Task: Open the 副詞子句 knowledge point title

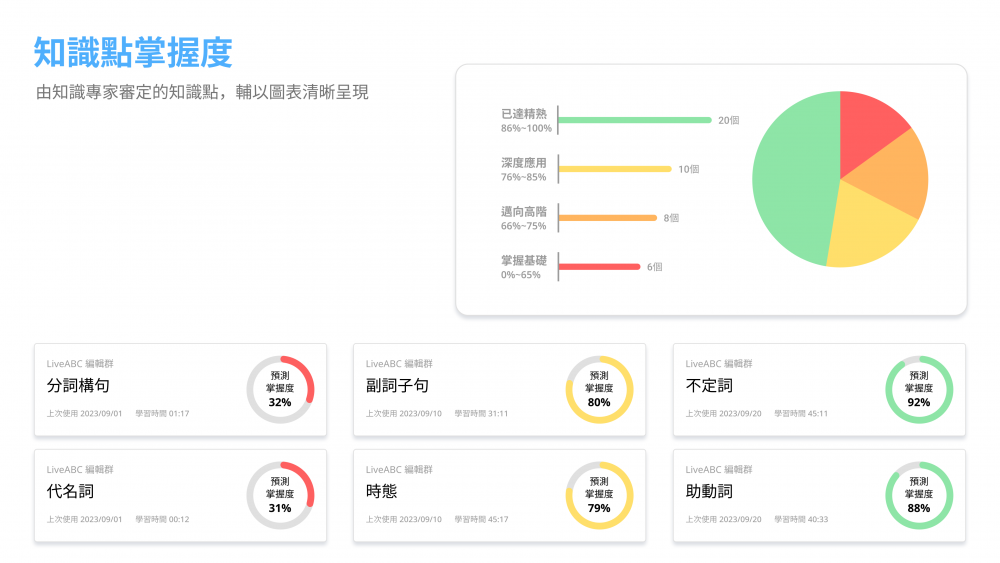Action: (397, 386)
